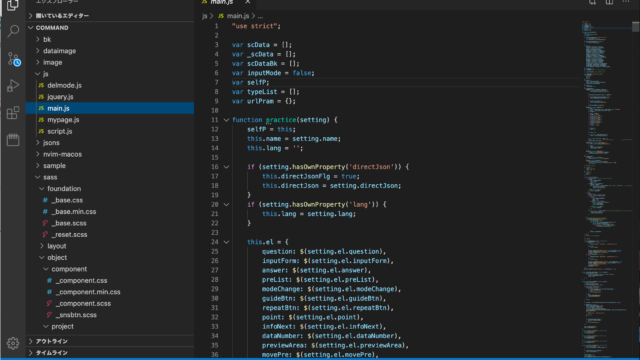This screenshot has height=360, width=640.
Task: Open the more actions ellipsis in editor toolbar
Action: point(626,2)
